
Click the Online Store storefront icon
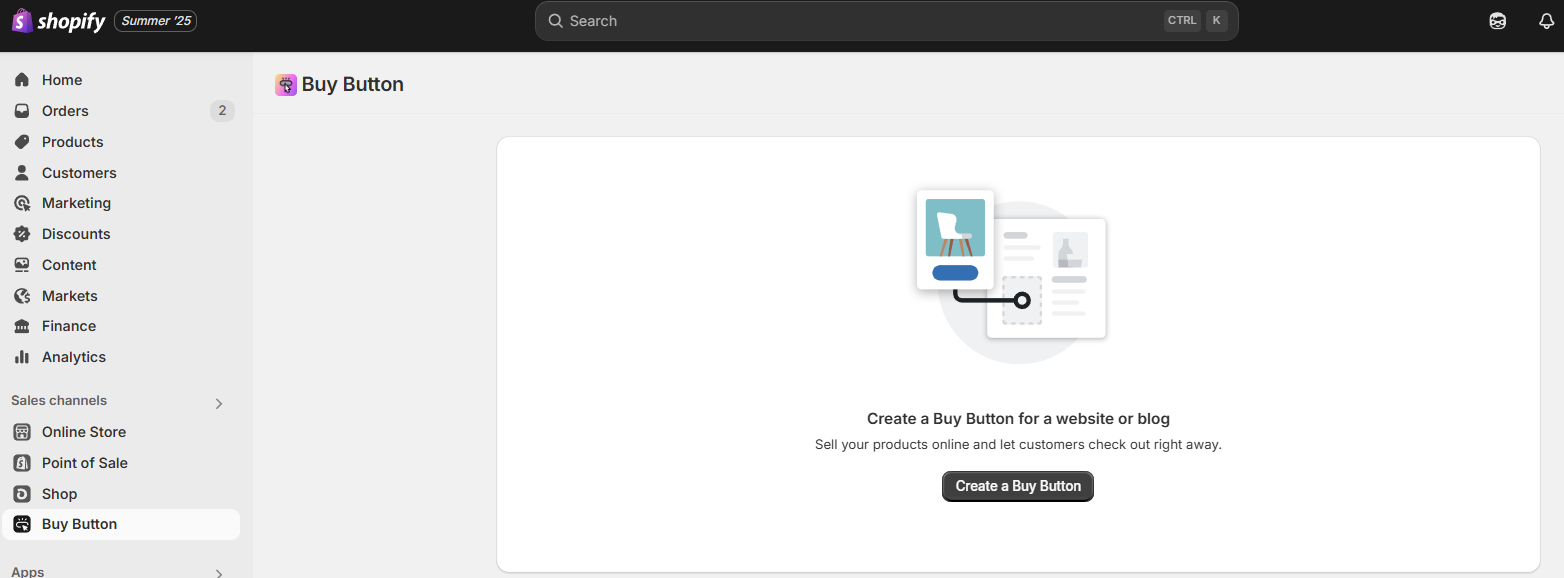[22, 432]
